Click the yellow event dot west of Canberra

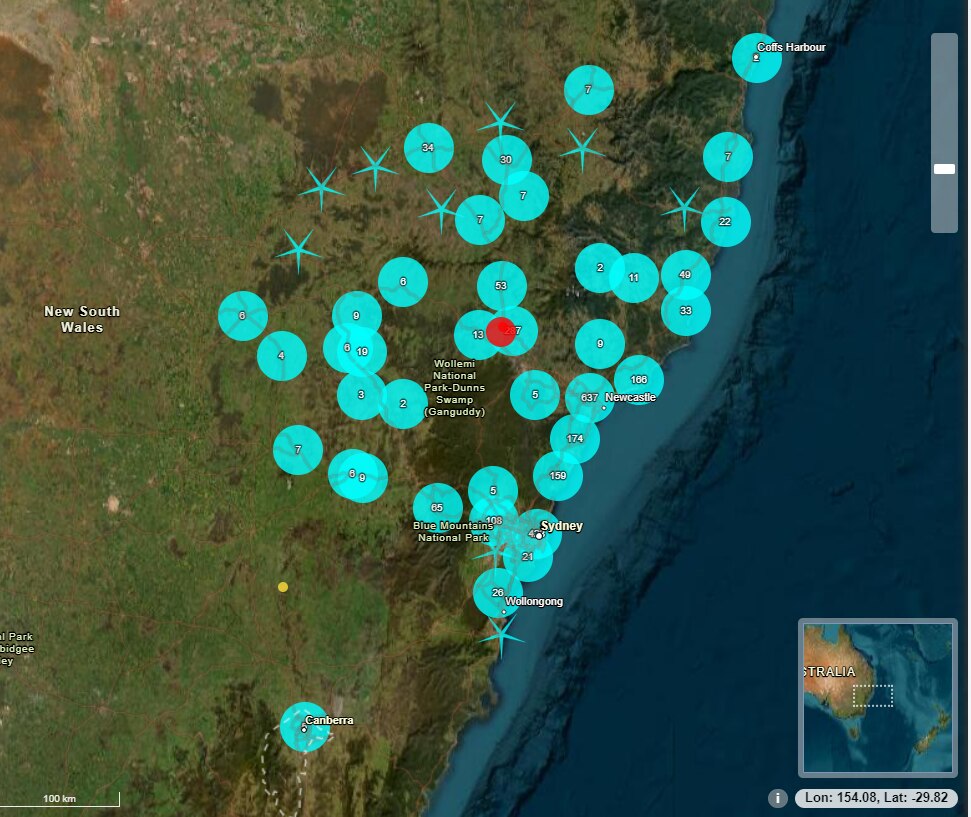click(x=284, y=588)
